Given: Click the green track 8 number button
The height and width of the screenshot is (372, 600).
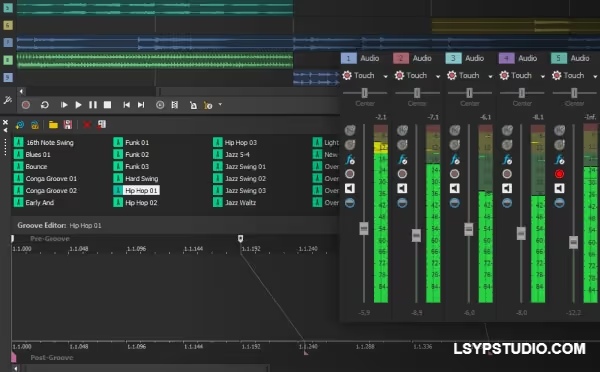Looking at the screenshot, I should [x=8, y=60].
